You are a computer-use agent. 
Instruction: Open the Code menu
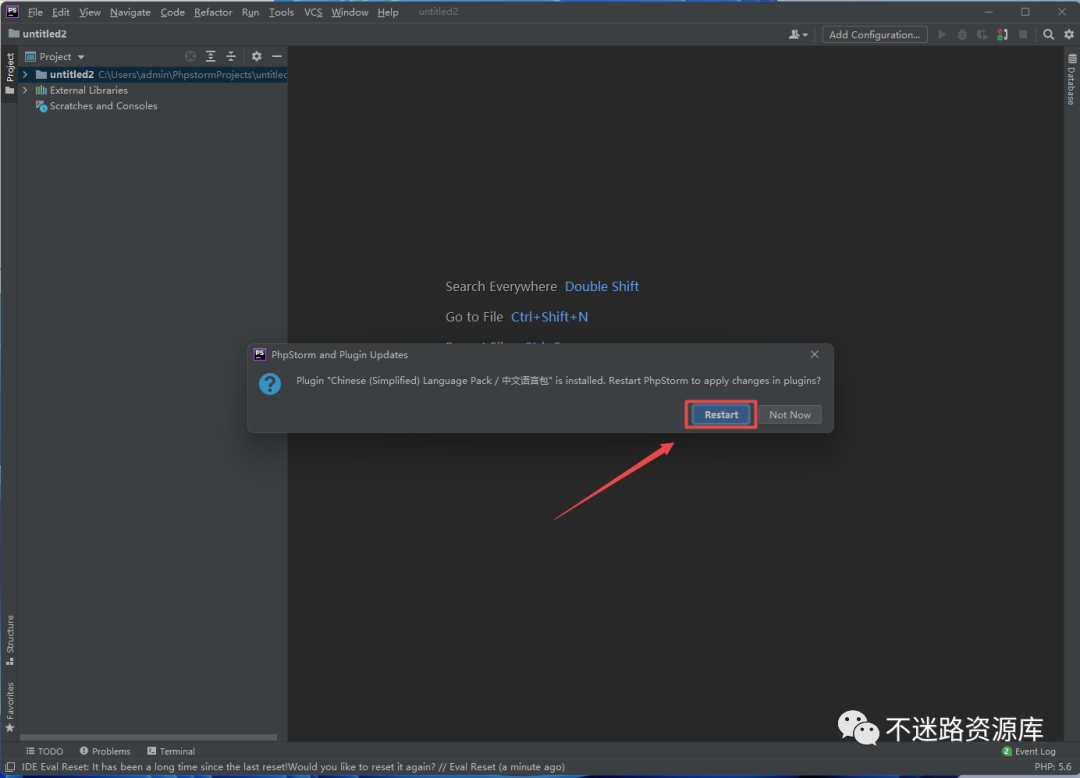[x=172, y=12]
